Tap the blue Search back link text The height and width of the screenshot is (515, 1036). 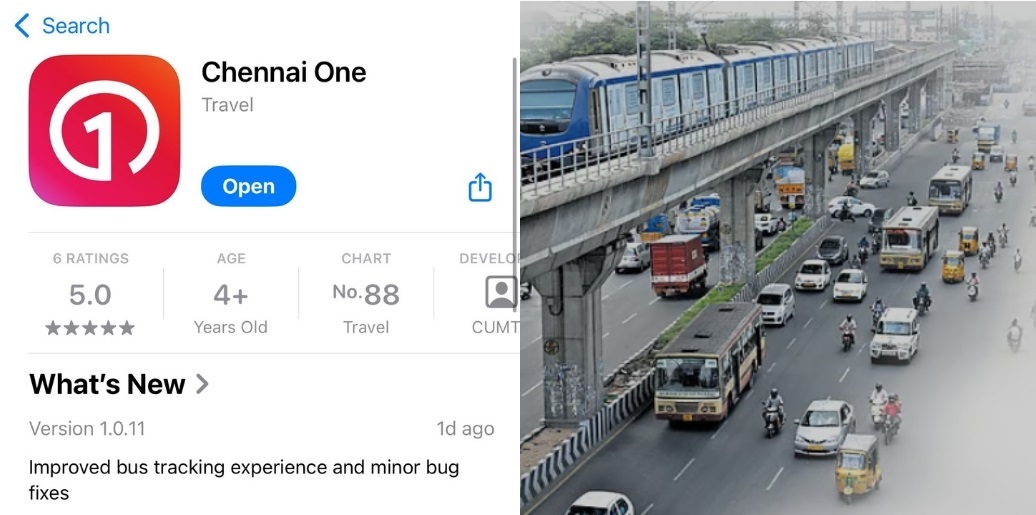click(x=76, y=26)
